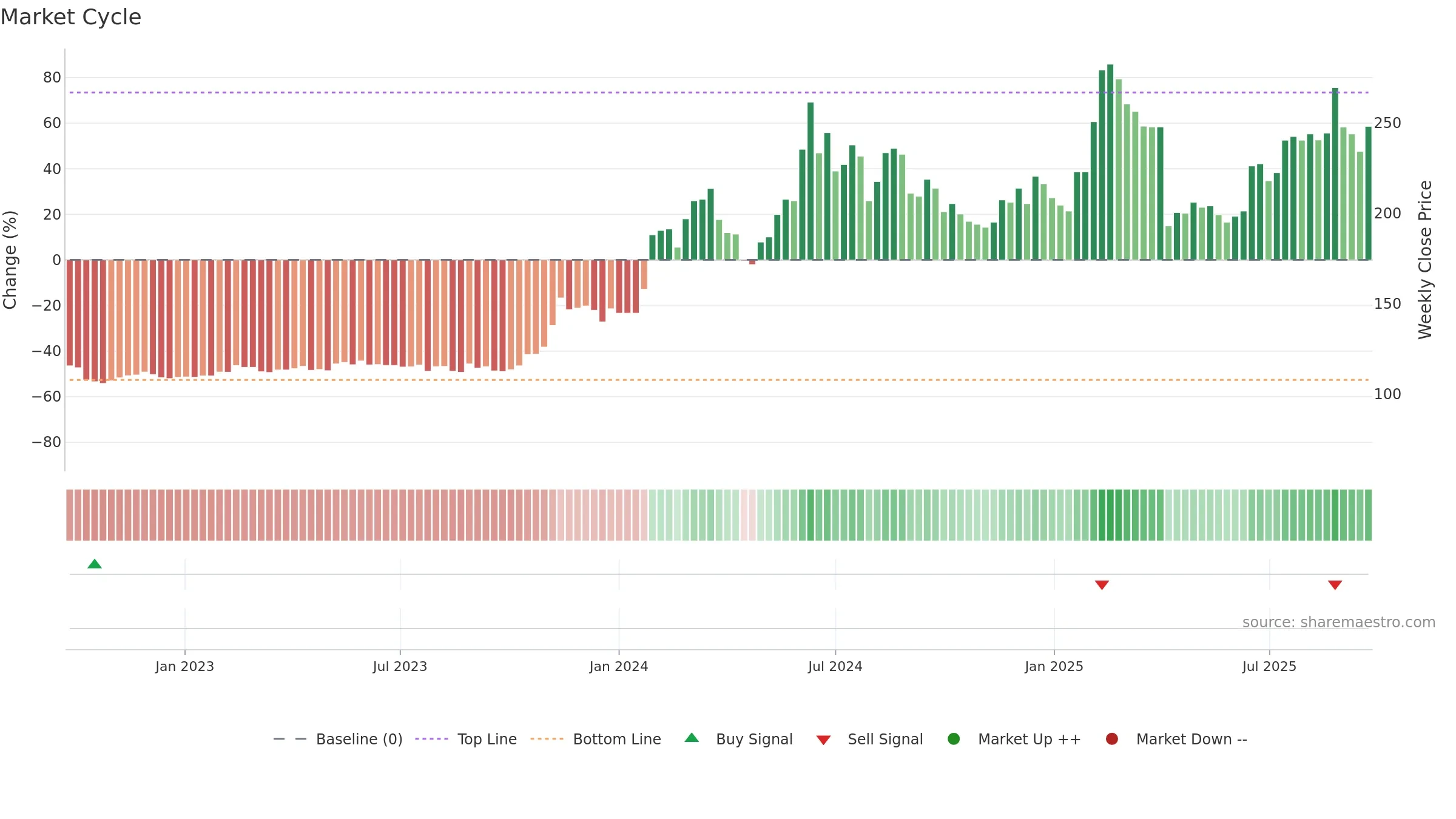Click the red Market Down circle legend icon
This screenshot has width=1456, height=819.
1112,739
